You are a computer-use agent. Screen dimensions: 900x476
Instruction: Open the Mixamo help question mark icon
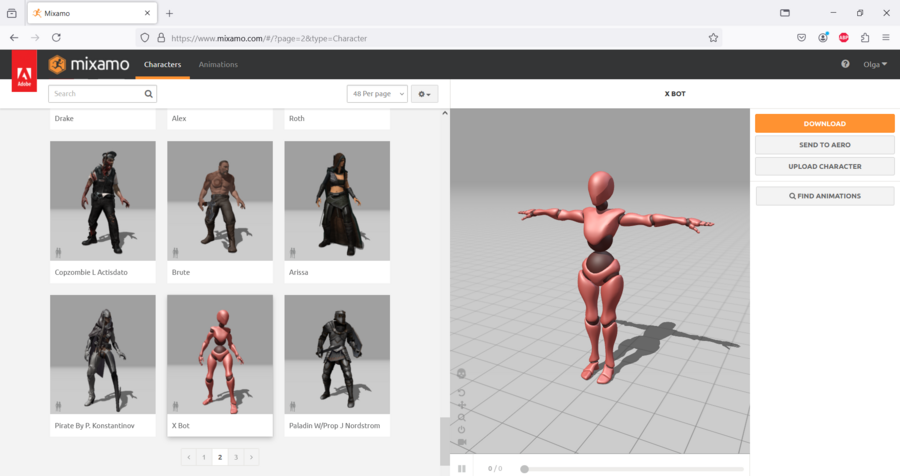pyautogui.click(x=845, y=64)
